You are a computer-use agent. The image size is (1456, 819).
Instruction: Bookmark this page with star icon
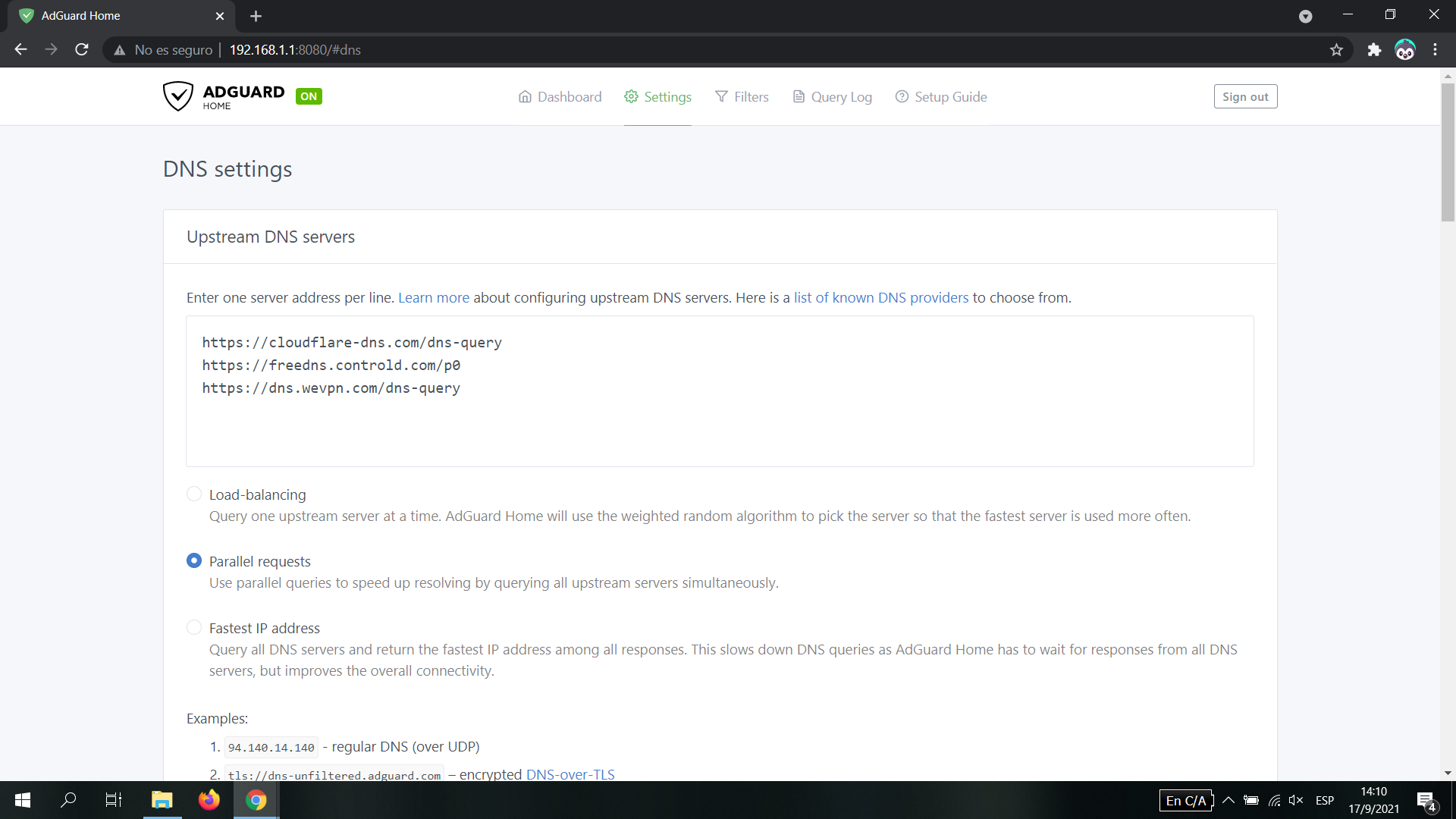point(1336,50)
